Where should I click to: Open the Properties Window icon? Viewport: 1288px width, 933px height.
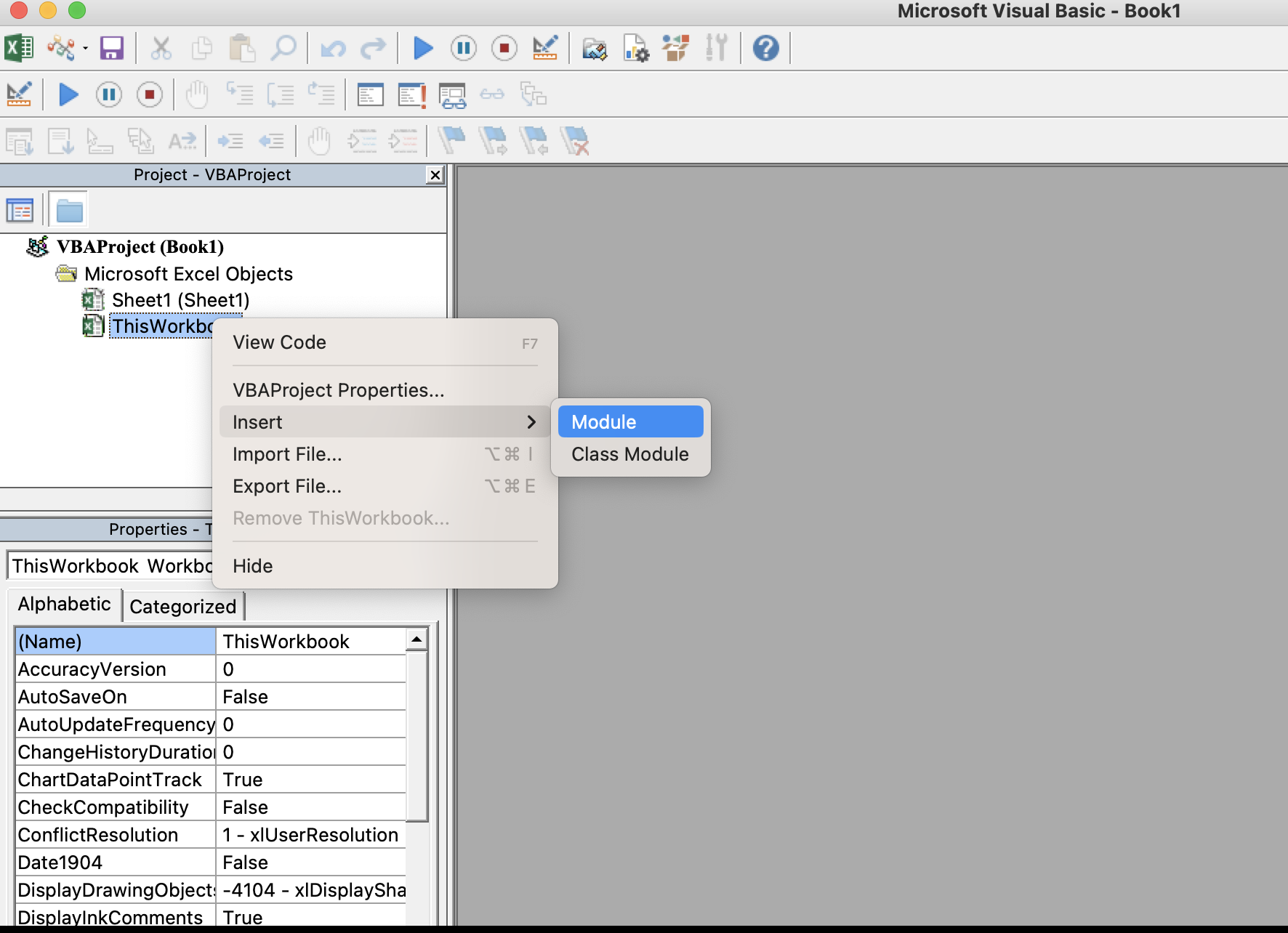635,49
